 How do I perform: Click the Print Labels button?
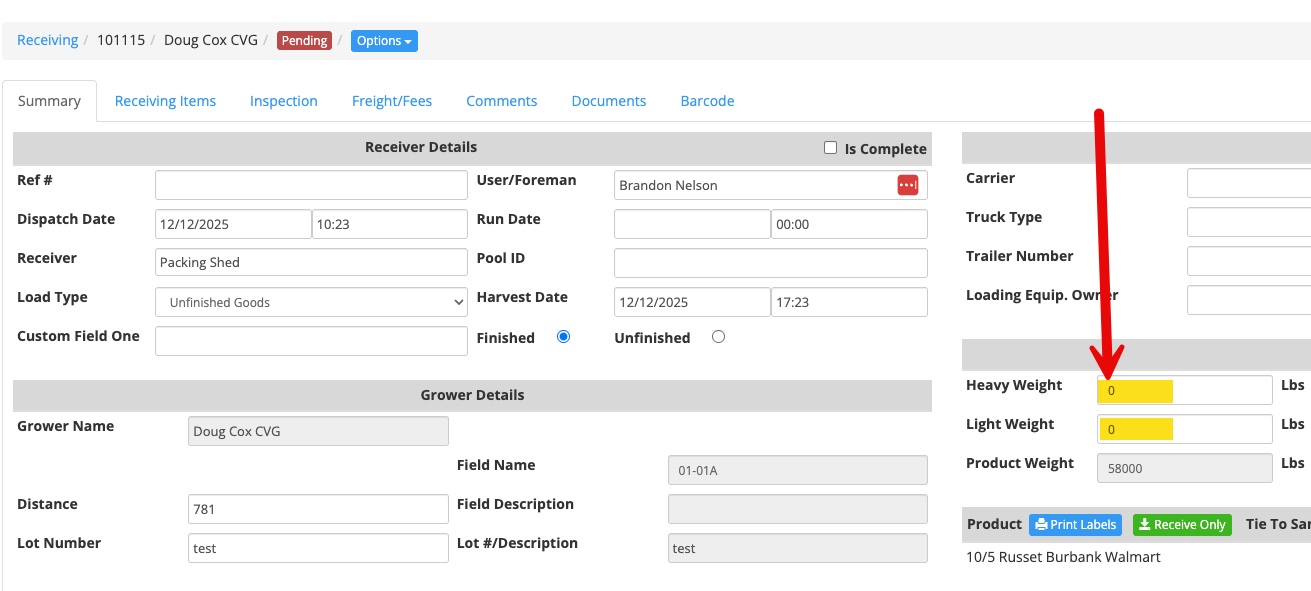click(x=1075, y=525)
